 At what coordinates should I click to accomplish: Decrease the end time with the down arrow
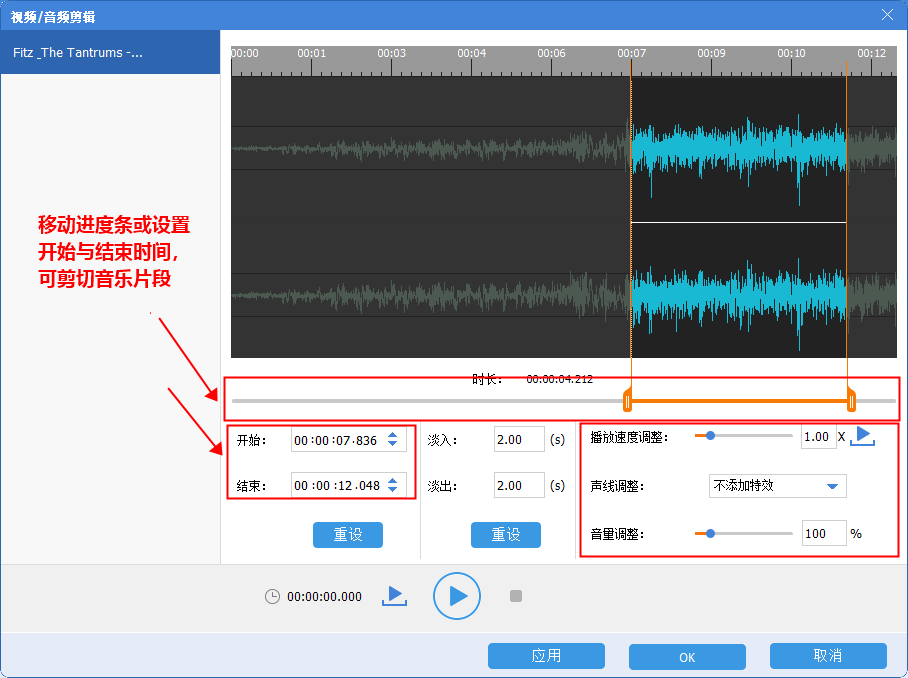393,489
